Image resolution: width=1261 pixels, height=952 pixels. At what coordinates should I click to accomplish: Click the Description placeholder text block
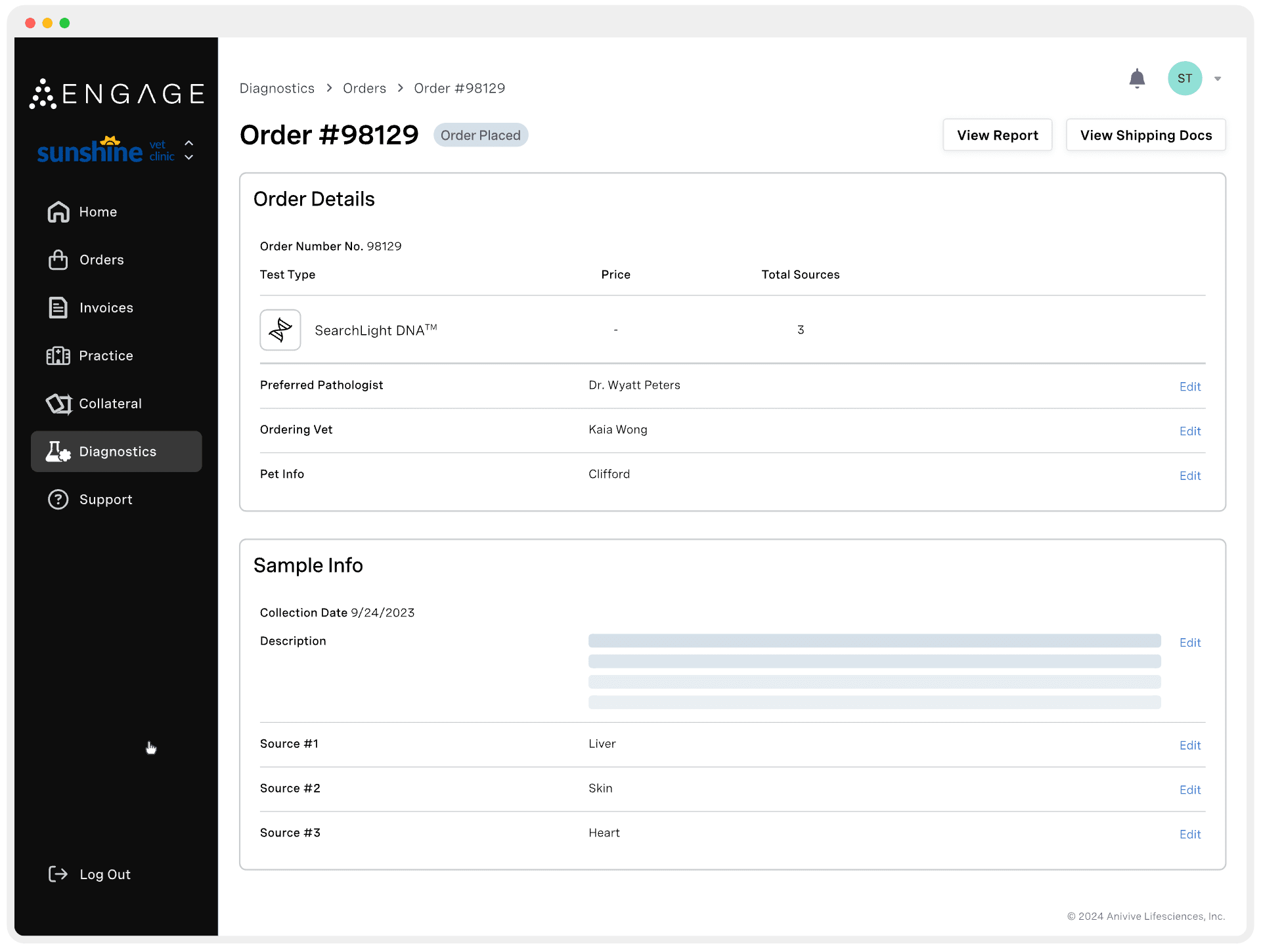(875, 672)
